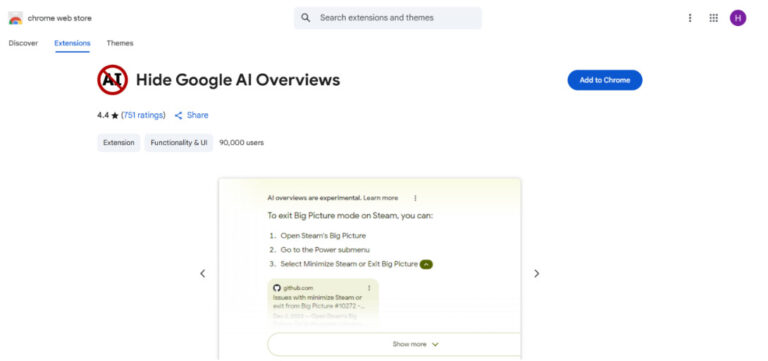Focus the Search extensions and themes field
Screen dimensions: 768x361
(x=387, y=18)
